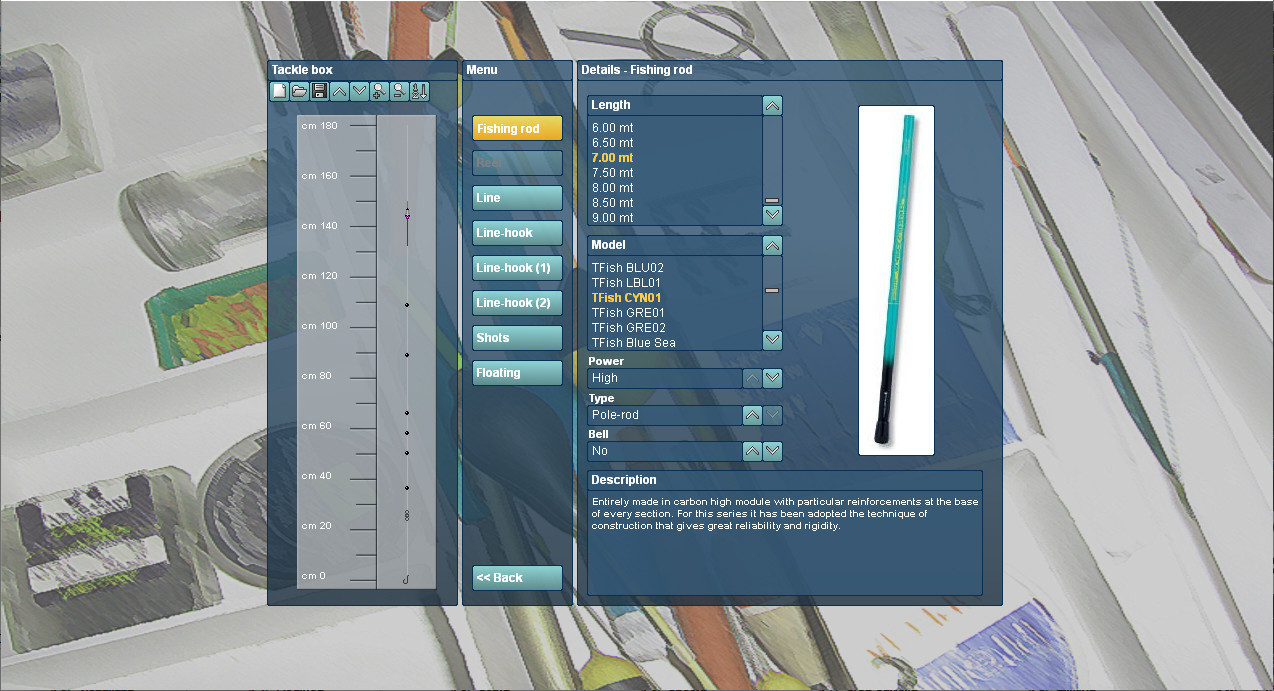Step Bell option down
This screenshot has height=691, width=1274.
coord(772,451)
